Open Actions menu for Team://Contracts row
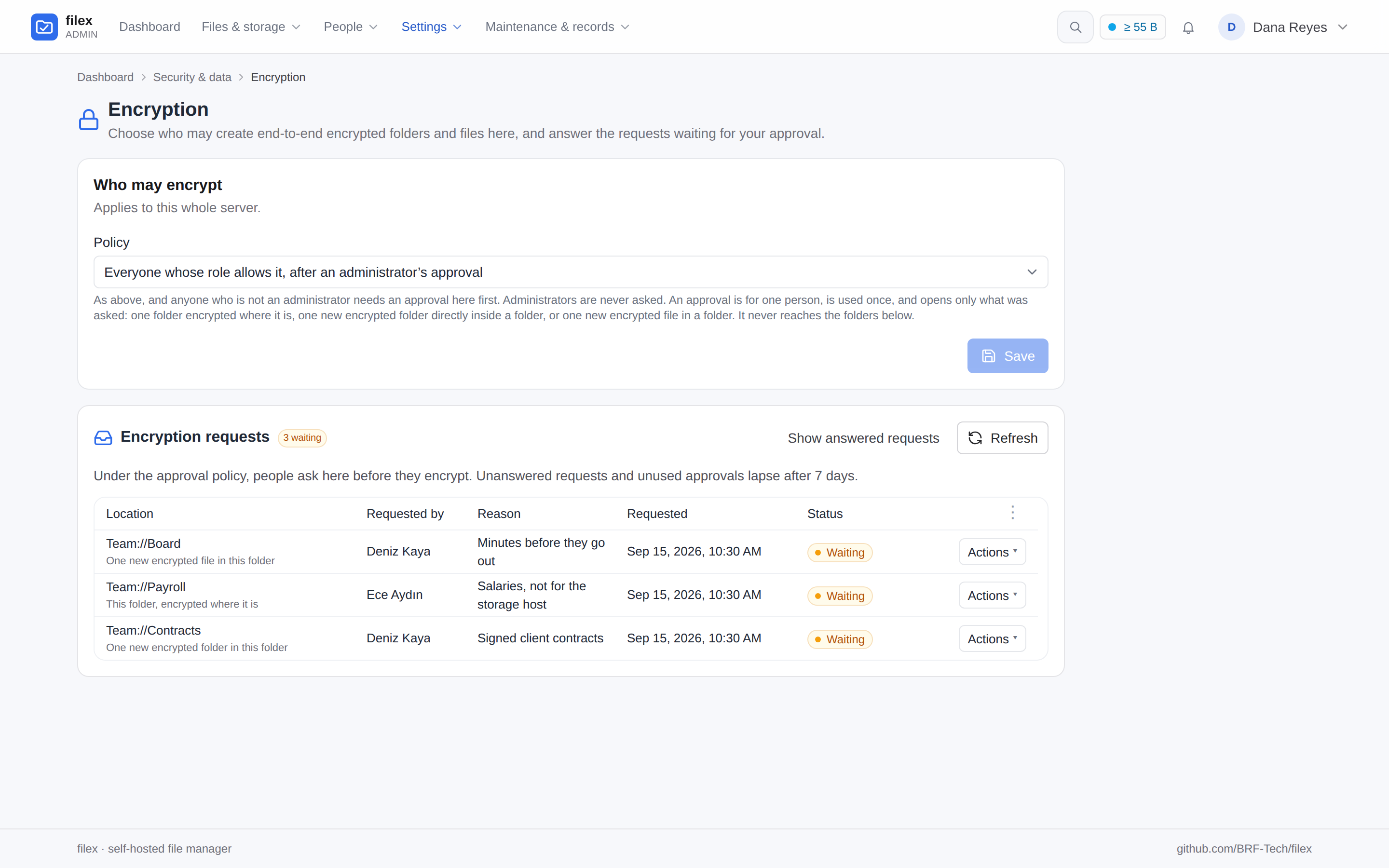The height and width of the screenshot is (868, 1389). [x=992, y=638]
